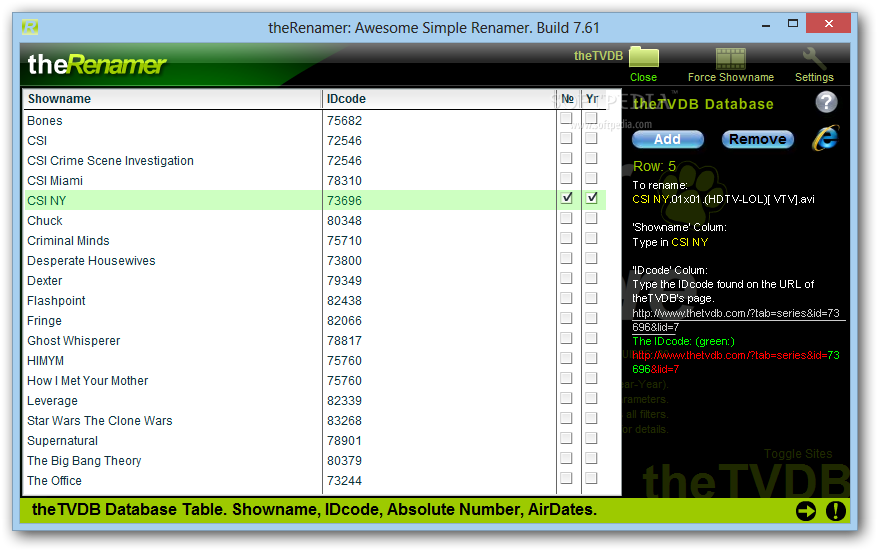
Task: Enable № checkbox for Chuck
Action: tap(566, 218)
